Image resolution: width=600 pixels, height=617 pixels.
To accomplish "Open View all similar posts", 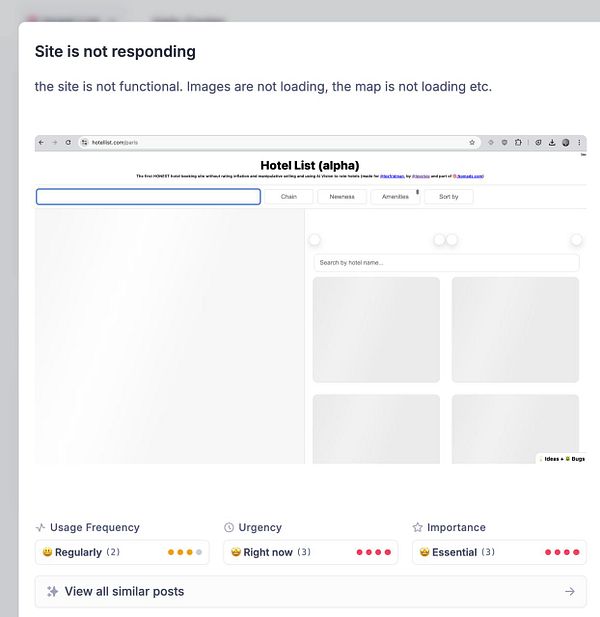I will [310, 591].
